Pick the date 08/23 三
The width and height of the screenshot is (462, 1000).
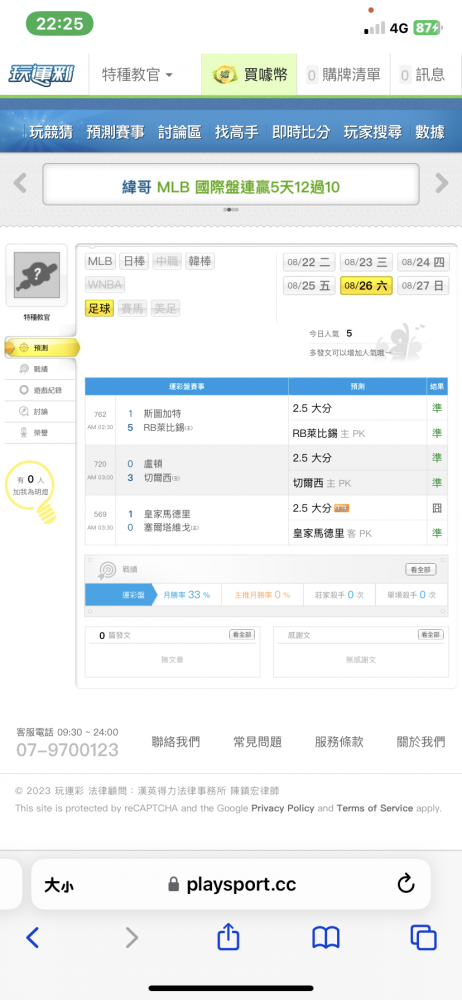coord(366,262)
